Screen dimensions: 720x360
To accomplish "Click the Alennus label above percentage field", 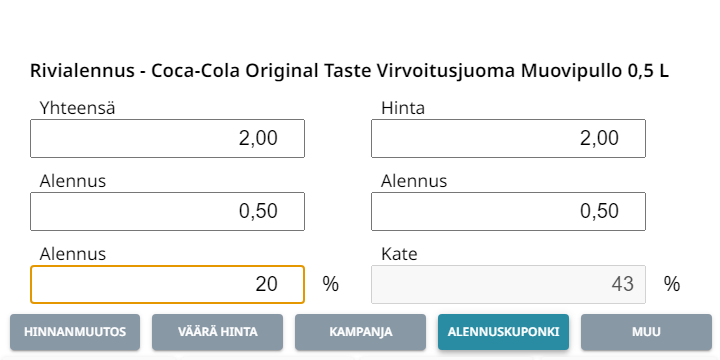I will (73, 254).
